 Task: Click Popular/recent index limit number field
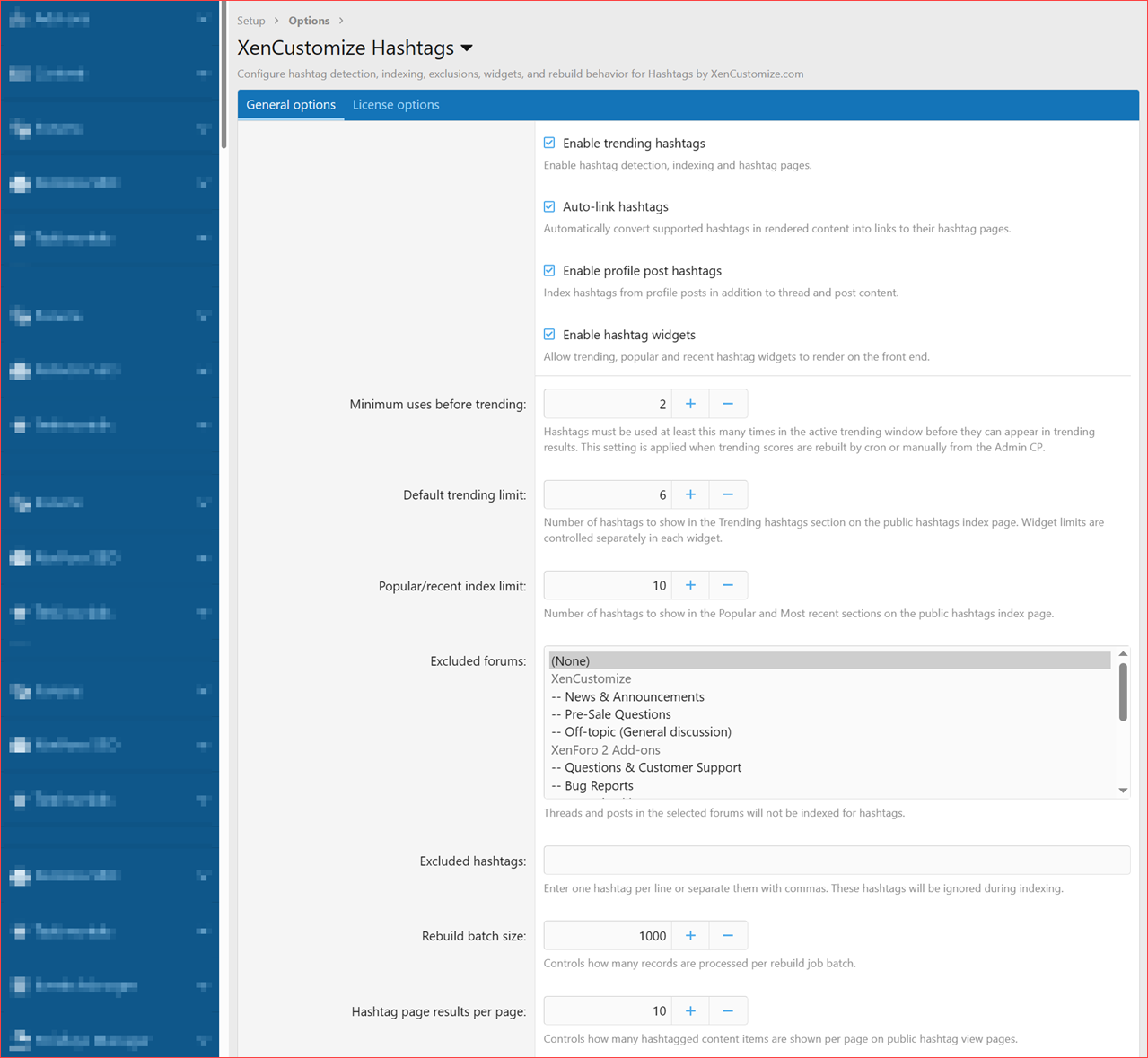point(608,585)
